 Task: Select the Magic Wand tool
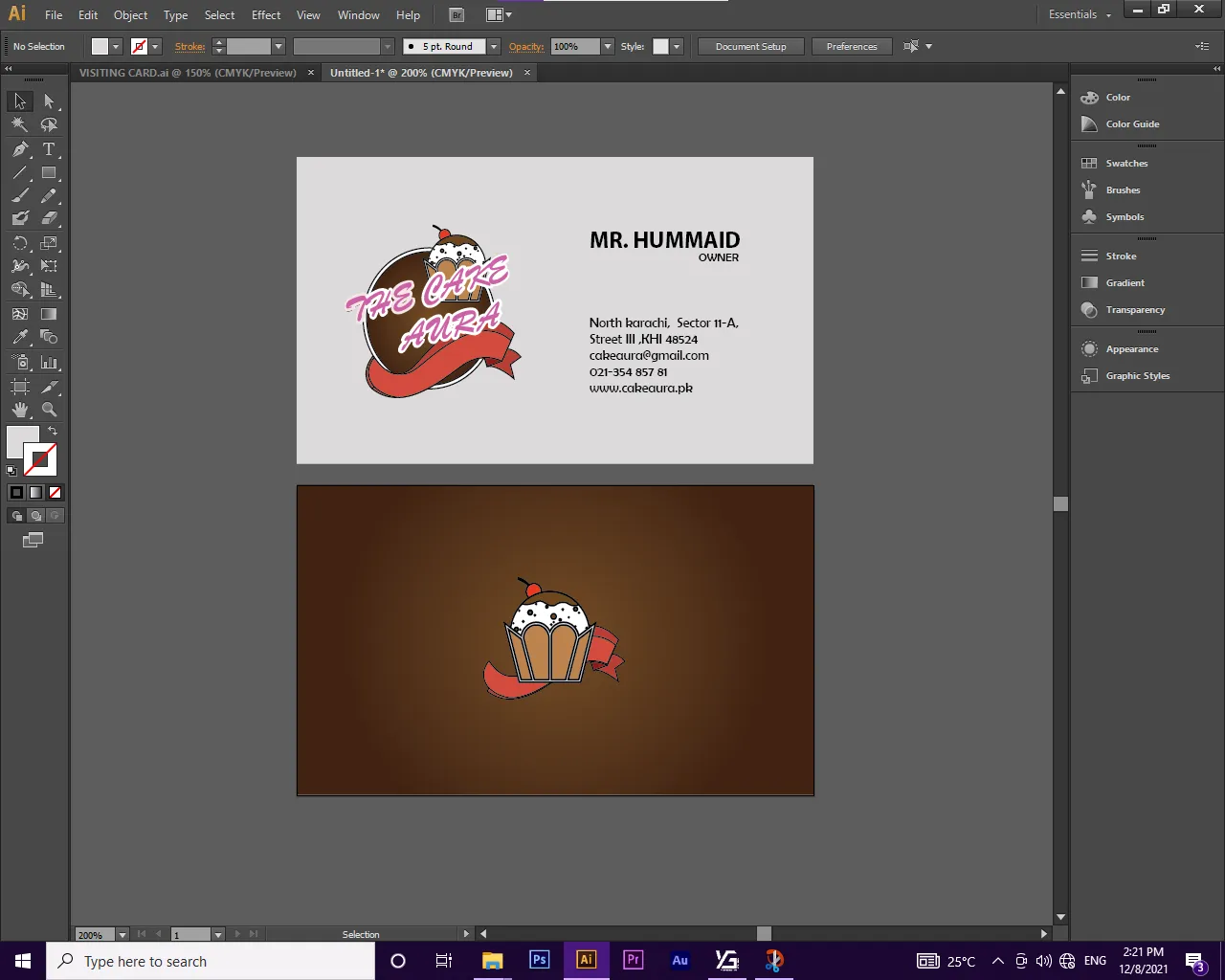(x=20, y=124)
